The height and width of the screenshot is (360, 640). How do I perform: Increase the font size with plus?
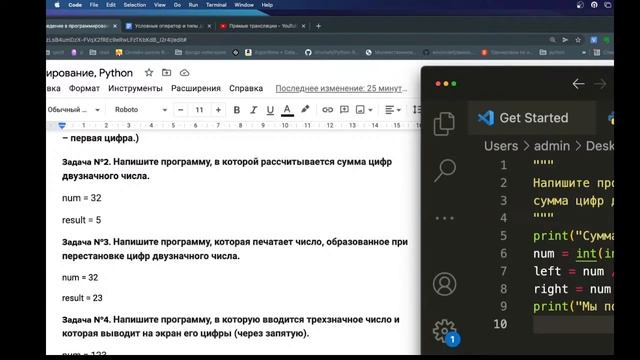218,110
